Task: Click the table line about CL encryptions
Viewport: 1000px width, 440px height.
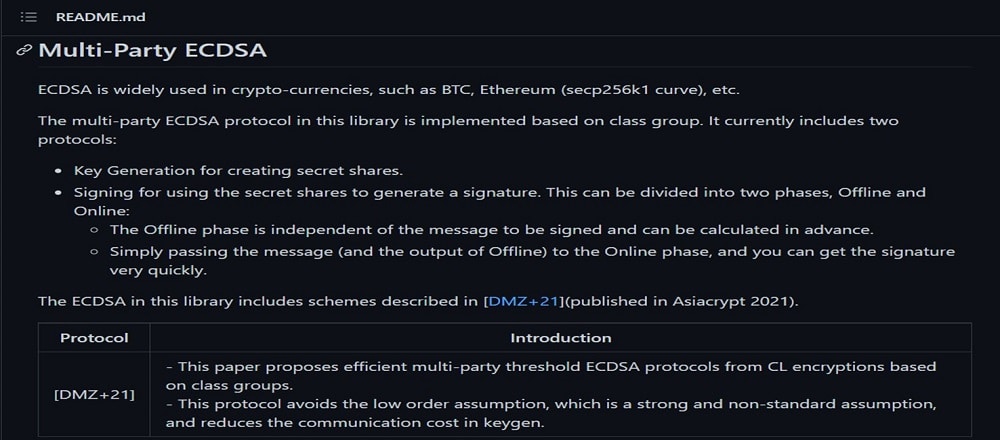Action: pos(551,376)
